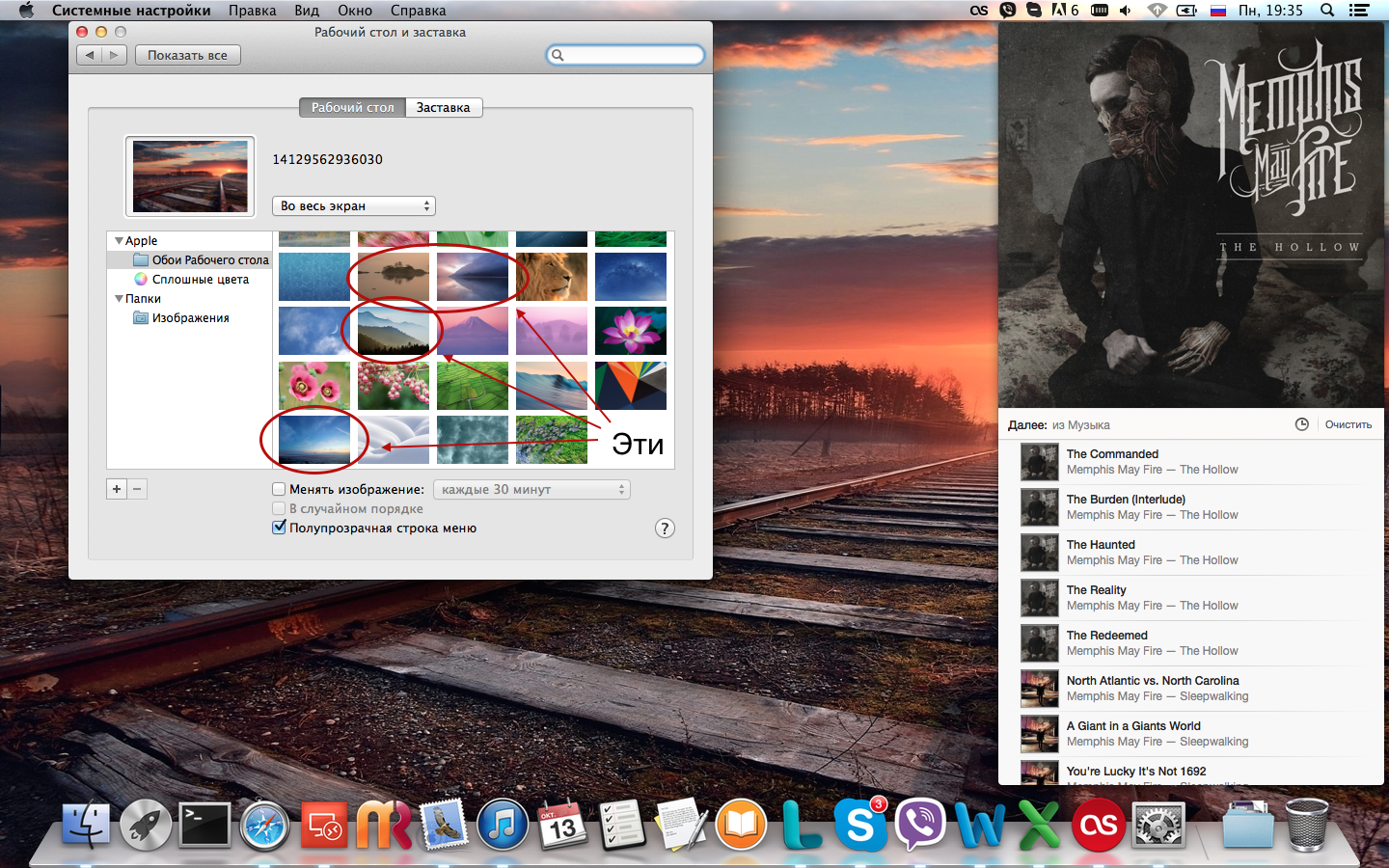This screenshot has width=1389, height=868.
Task: Open Reminders checklist icon in Dock
Action: 622,826
